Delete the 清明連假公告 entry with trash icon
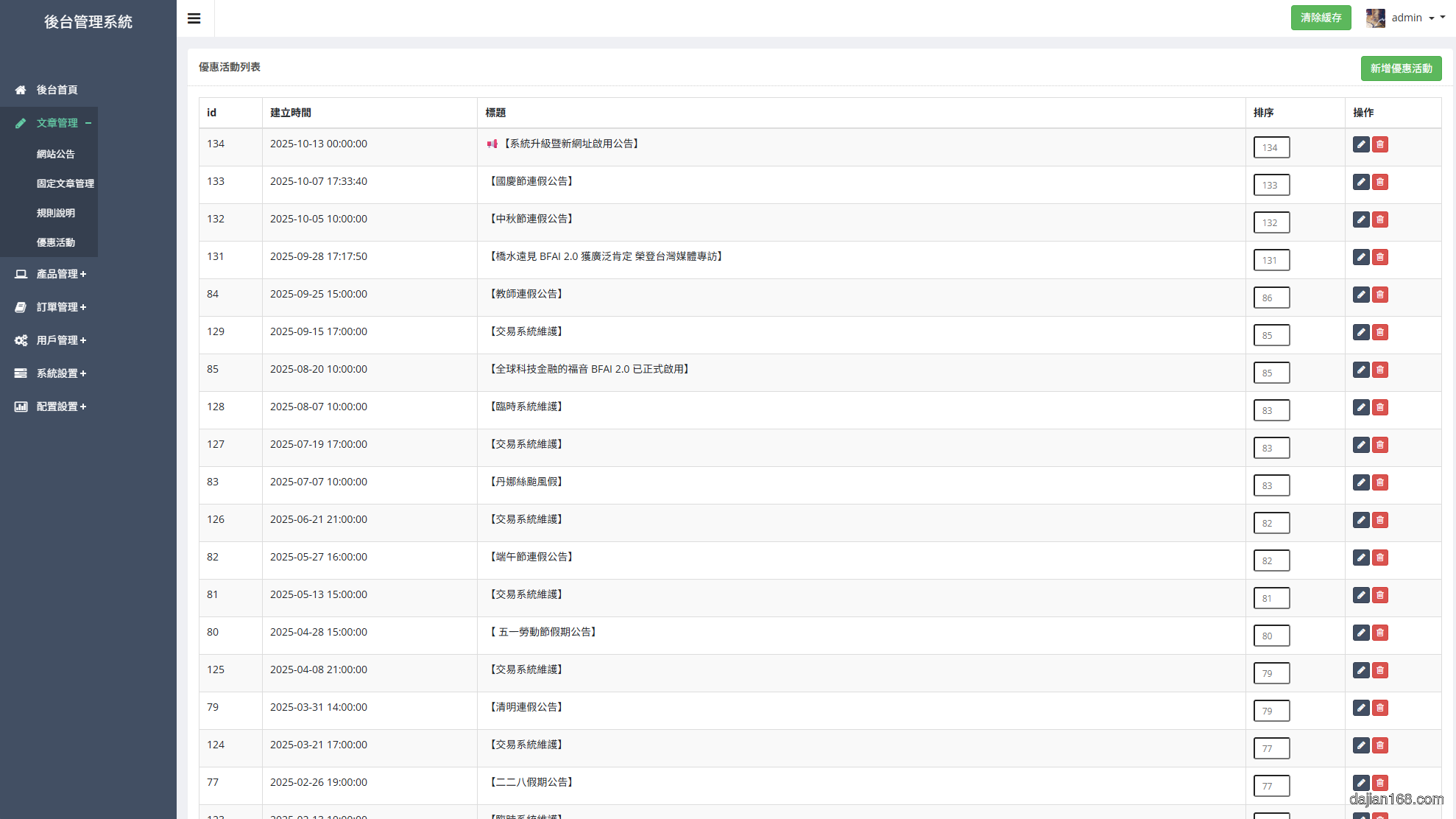This screenshot has height=819, width=1456. pos(1380,708)
